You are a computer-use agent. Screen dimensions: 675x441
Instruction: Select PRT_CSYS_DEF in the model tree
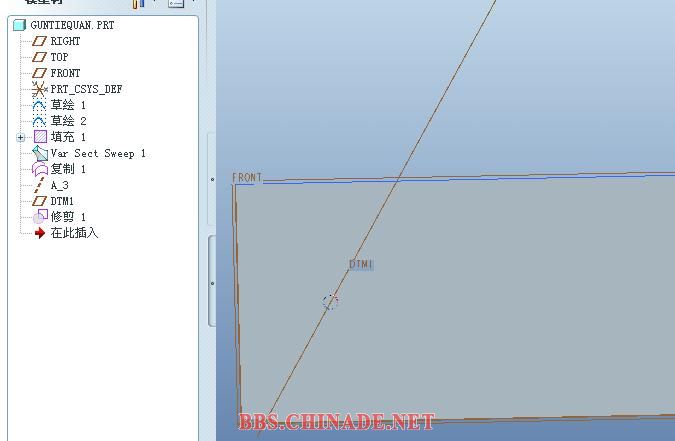(x=86, y=89)
